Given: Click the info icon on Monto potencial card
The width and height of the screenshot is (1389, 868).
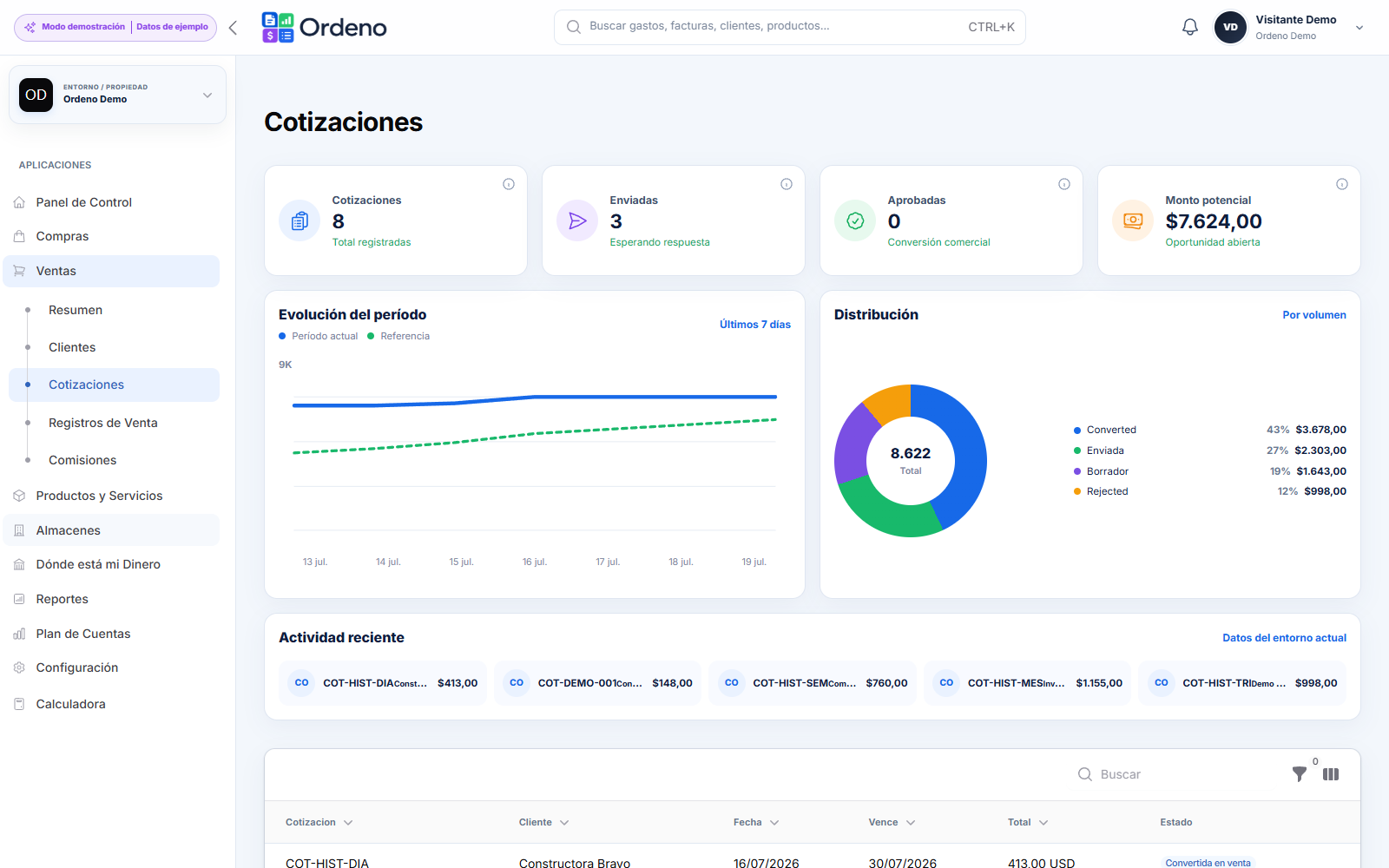Looking at the screenshot, I should pyautogui.click(x=1341, y=184).
